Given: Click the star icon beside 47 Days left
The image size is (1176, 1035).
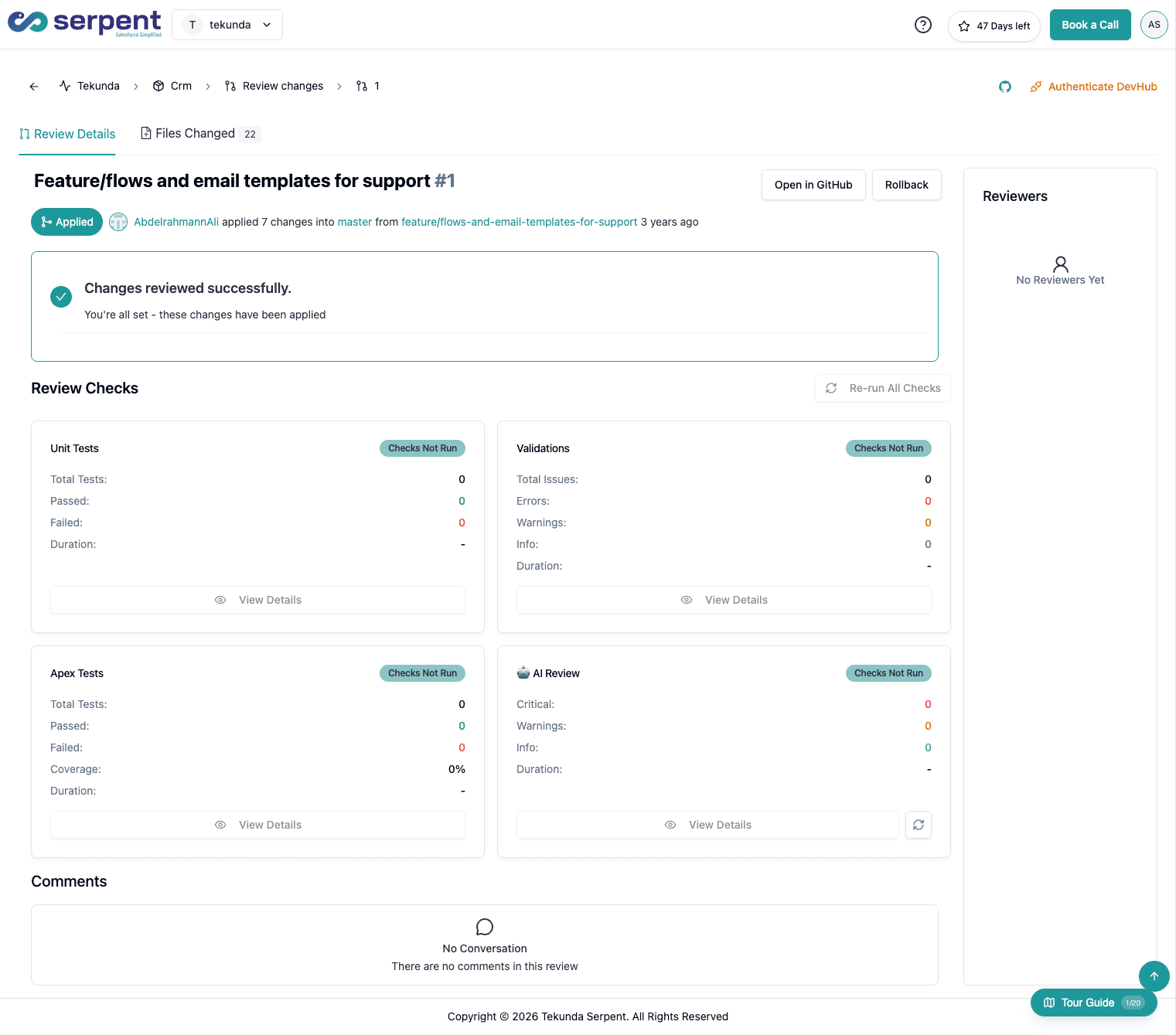Looking at the screenshot, I should pos(963,26).
